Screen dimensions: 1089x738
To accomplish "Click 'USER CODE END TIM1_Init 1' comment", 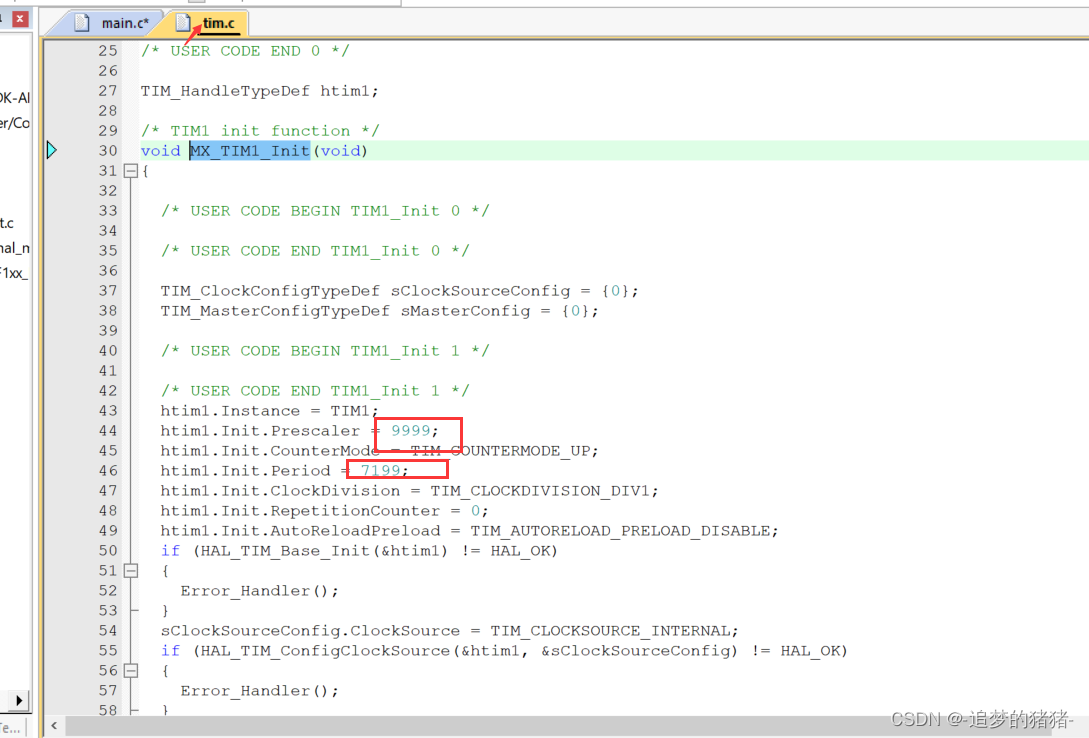I will [315, 391].
